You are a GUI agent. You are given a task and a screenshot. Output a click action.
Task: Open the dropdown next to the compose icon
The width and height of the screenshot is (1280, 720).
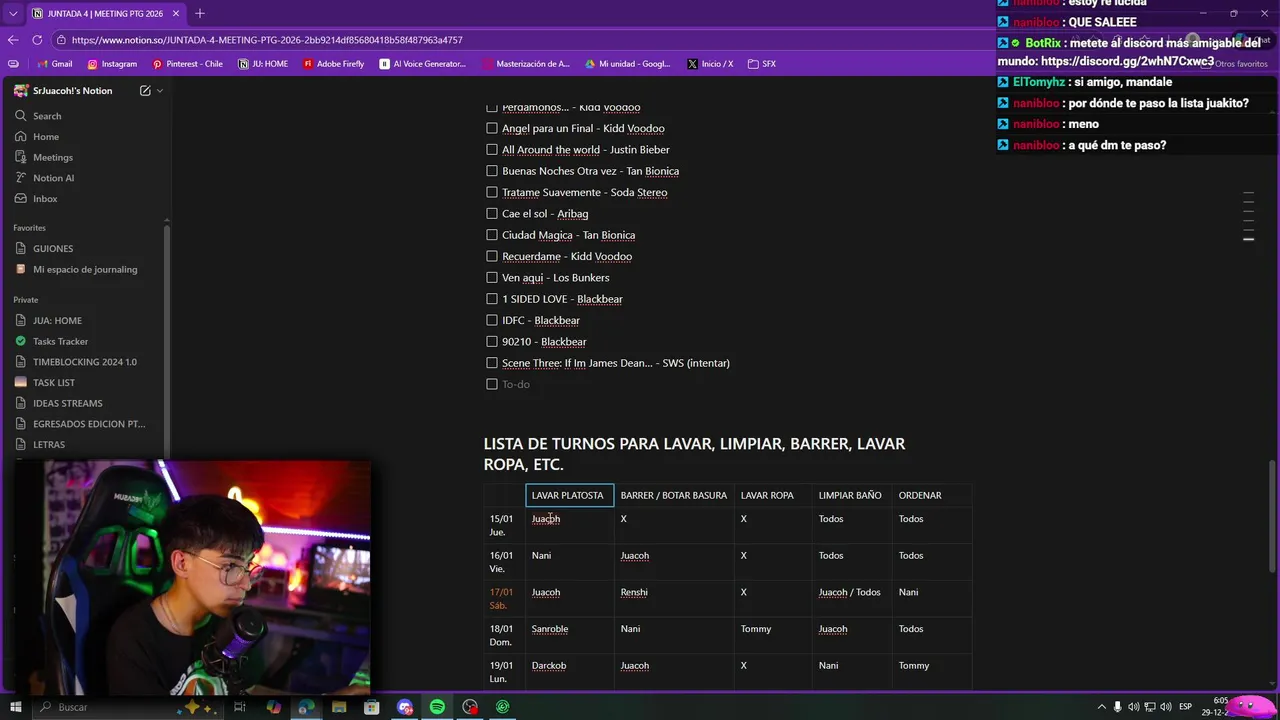point(160,91)
